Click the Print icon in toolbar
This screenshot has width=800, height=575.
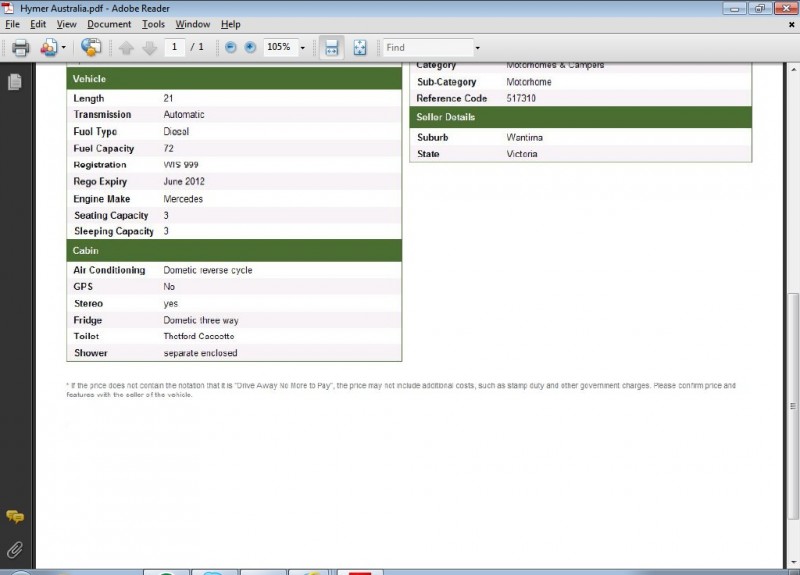pyautogui.click(x=20, y=47)
